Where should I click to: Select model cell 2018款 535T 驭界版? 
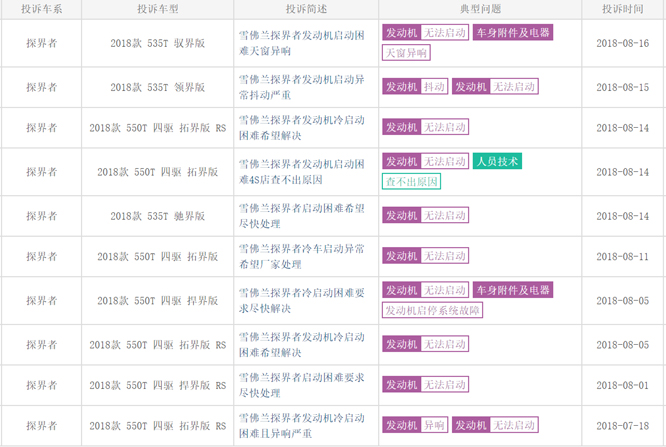158,43
